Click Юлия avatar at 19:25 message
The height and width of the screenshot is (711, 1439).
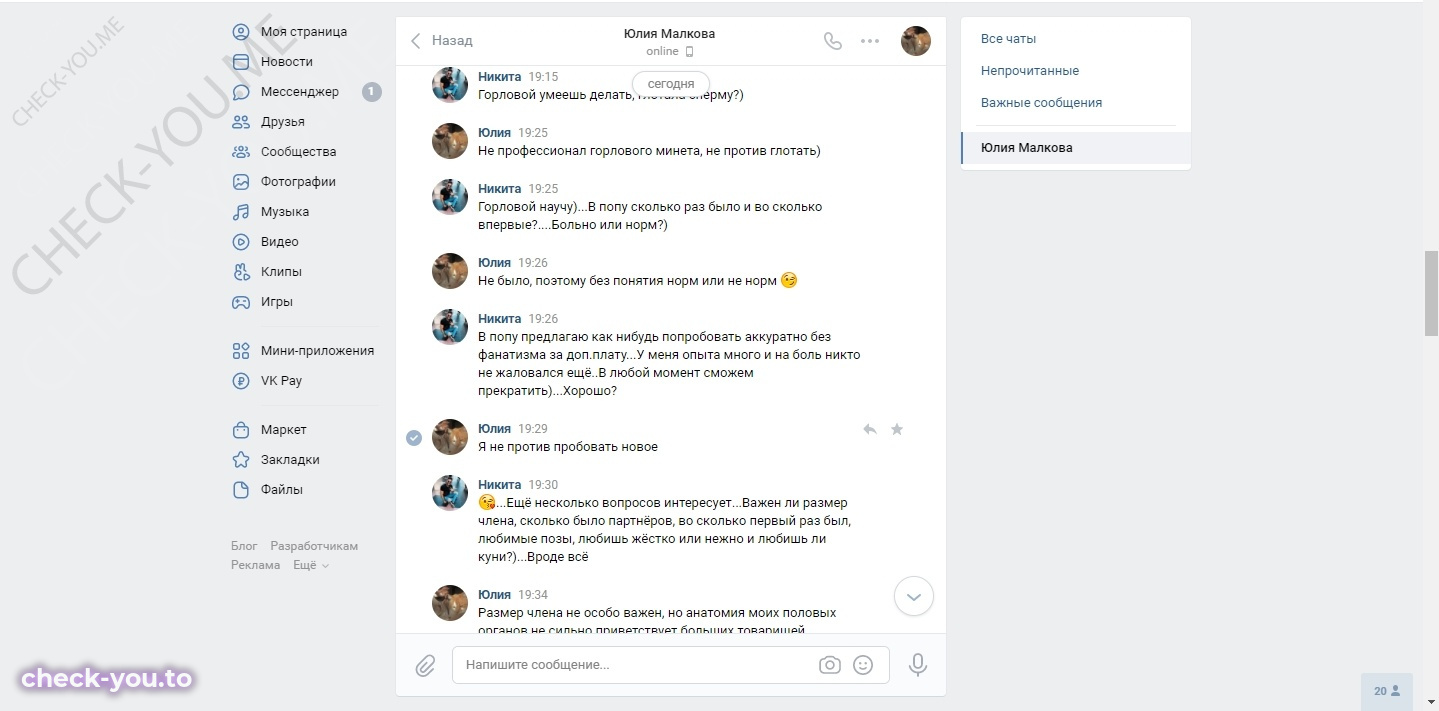(x=450, y=141)
